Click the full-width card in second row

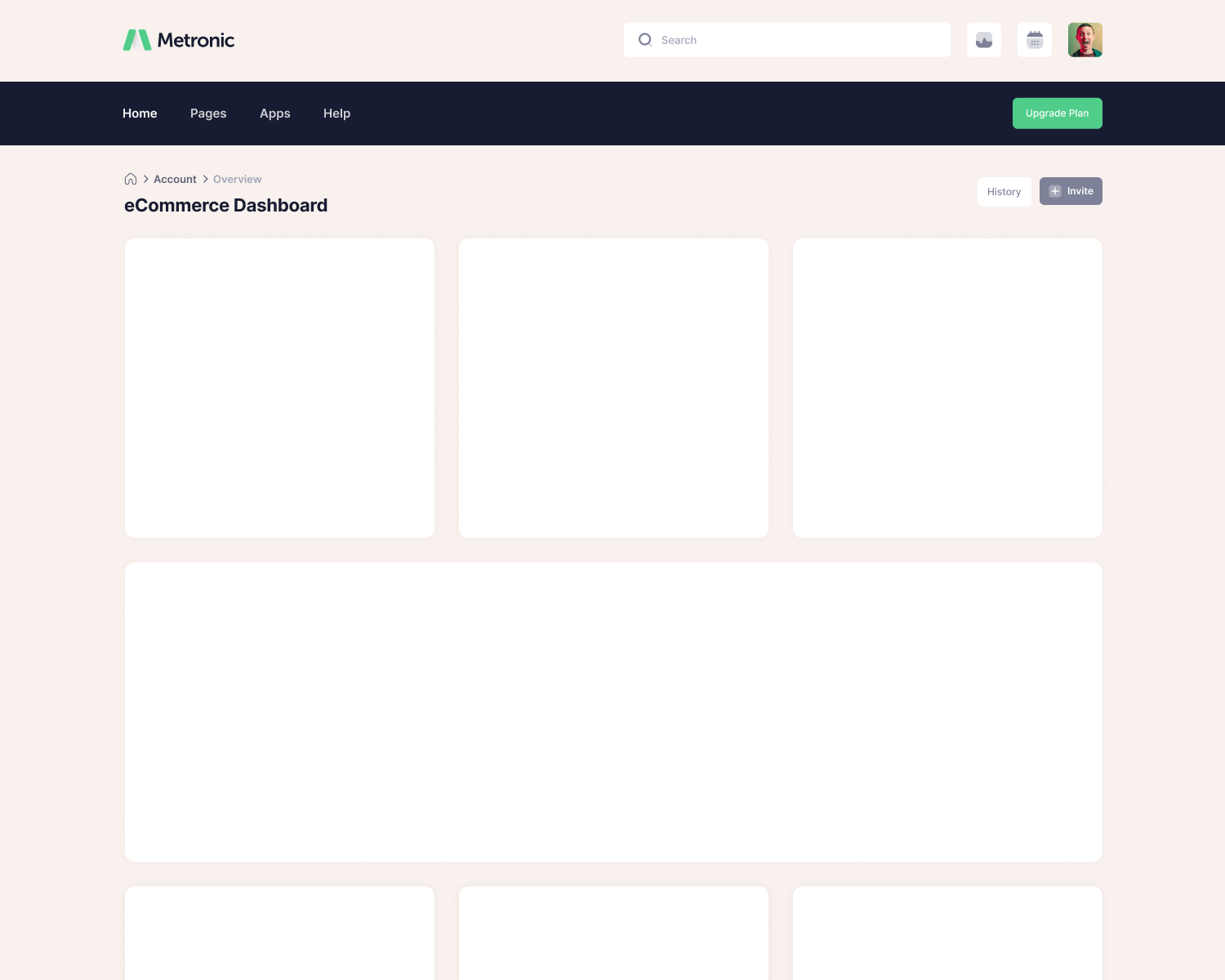pos(613,711)
